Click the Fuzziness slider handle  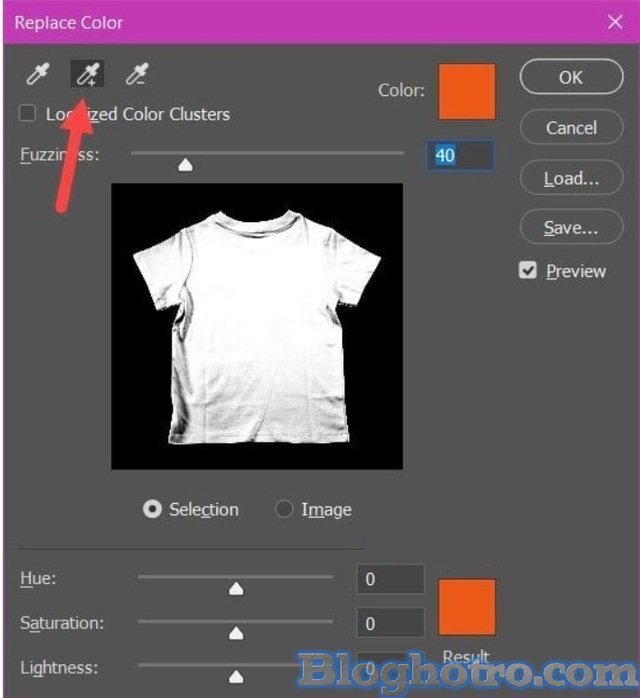tap(185, 165)
